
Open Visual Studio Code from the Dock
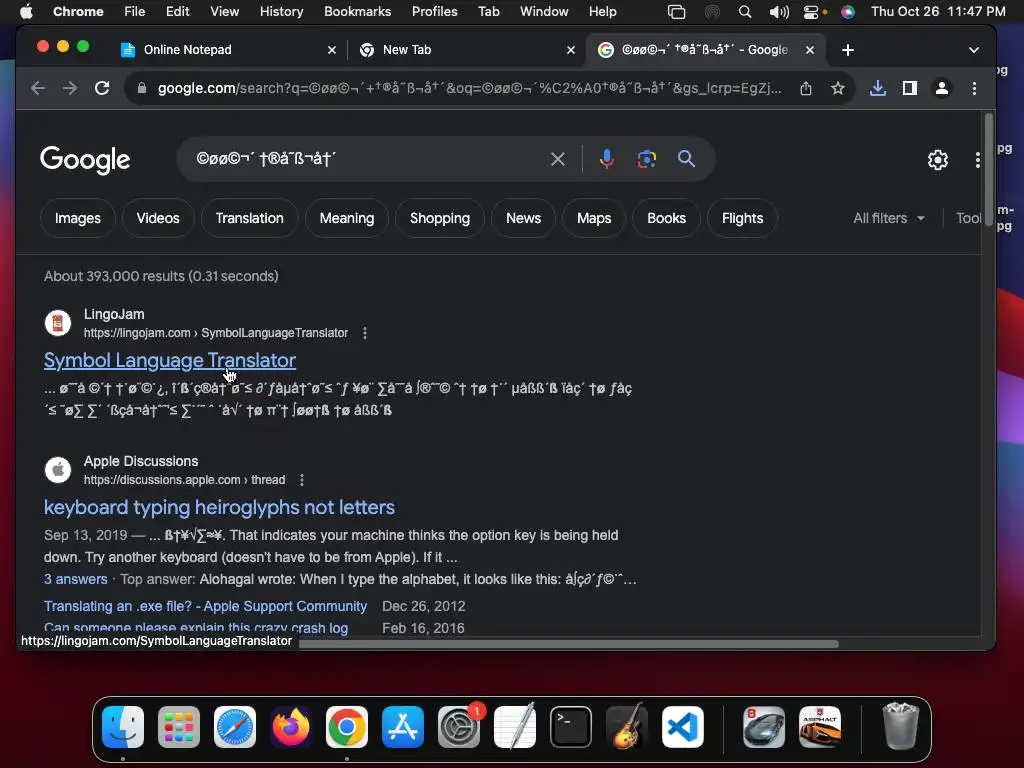point(683,727)
